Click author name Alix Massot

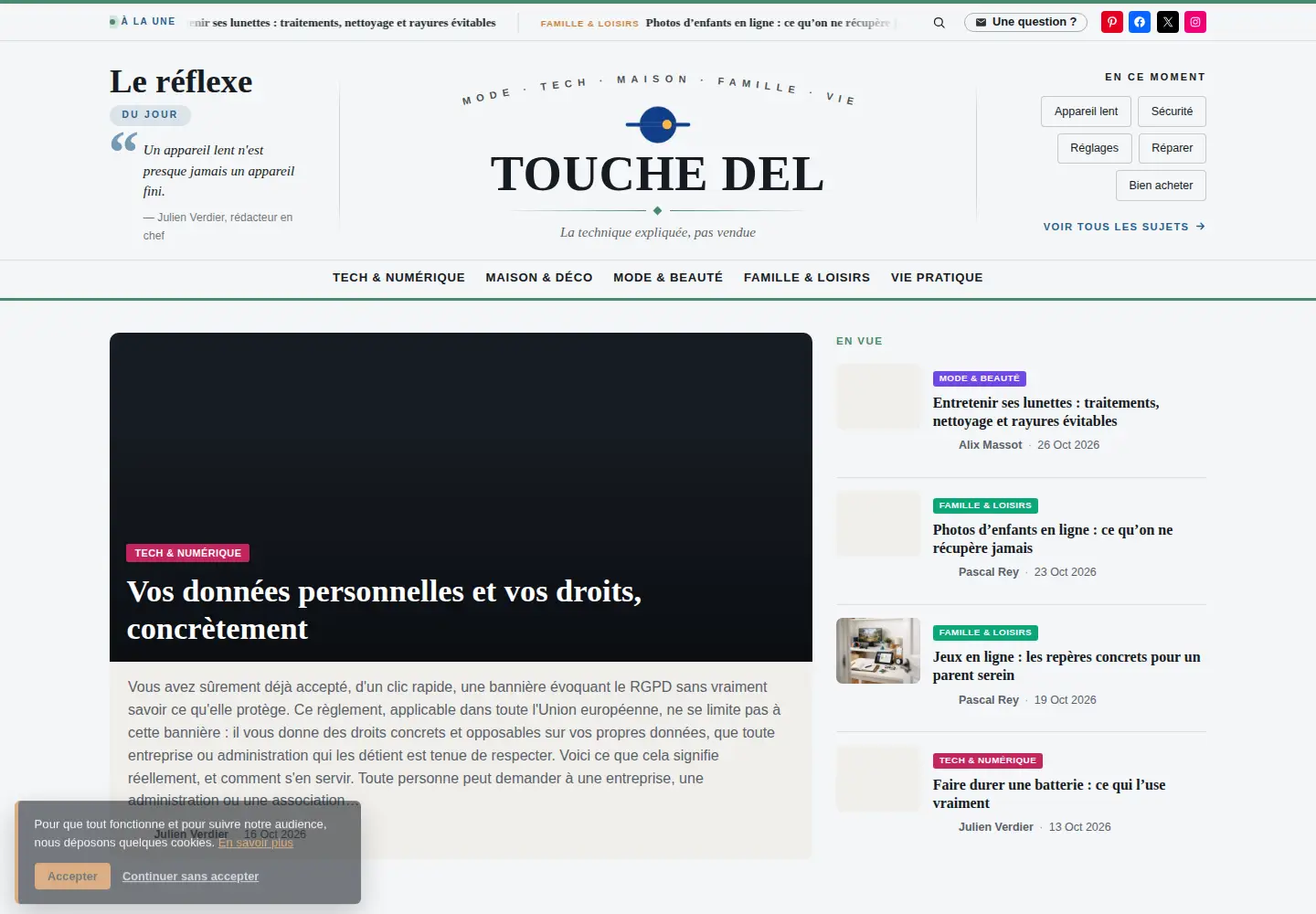click(x=990, y=445)
